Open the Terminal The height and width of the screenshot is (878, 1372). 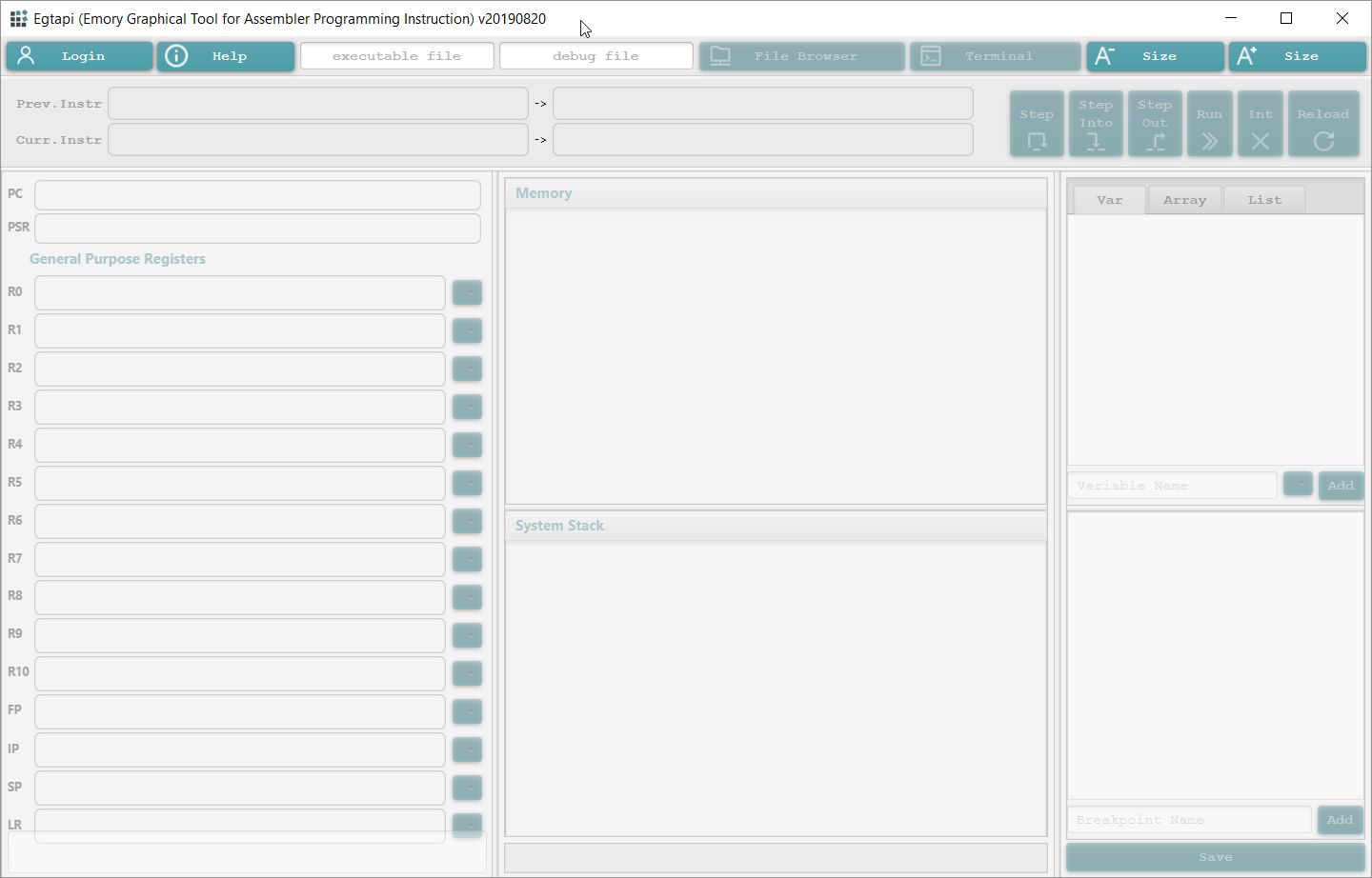(x=996, y=56)
